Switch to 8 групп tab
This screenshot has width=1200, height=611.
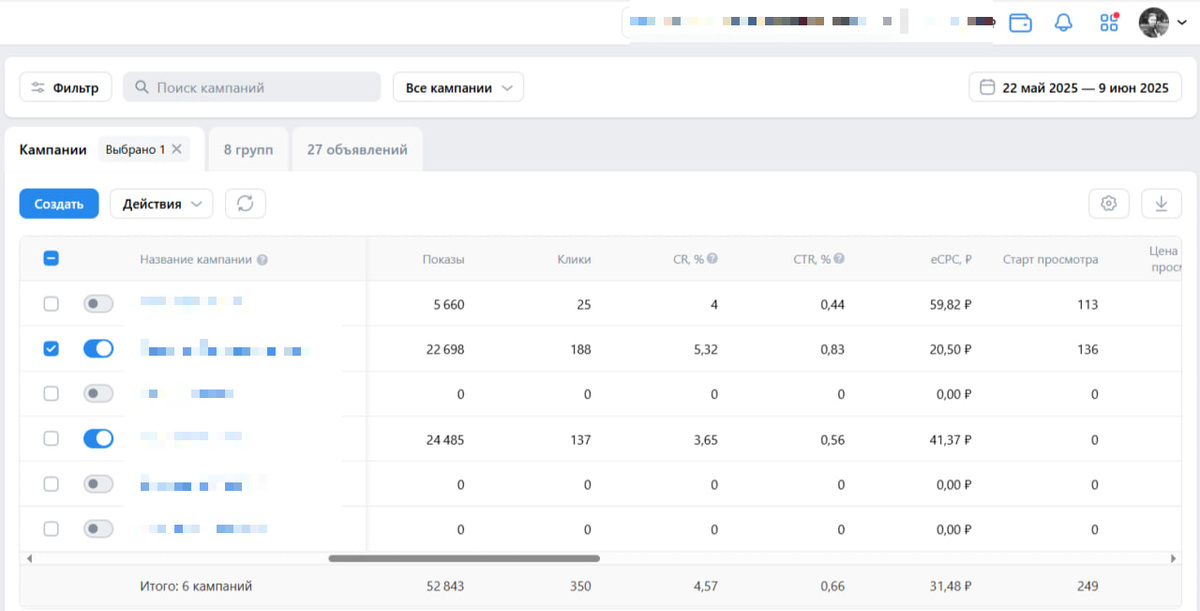click(248, 149)
